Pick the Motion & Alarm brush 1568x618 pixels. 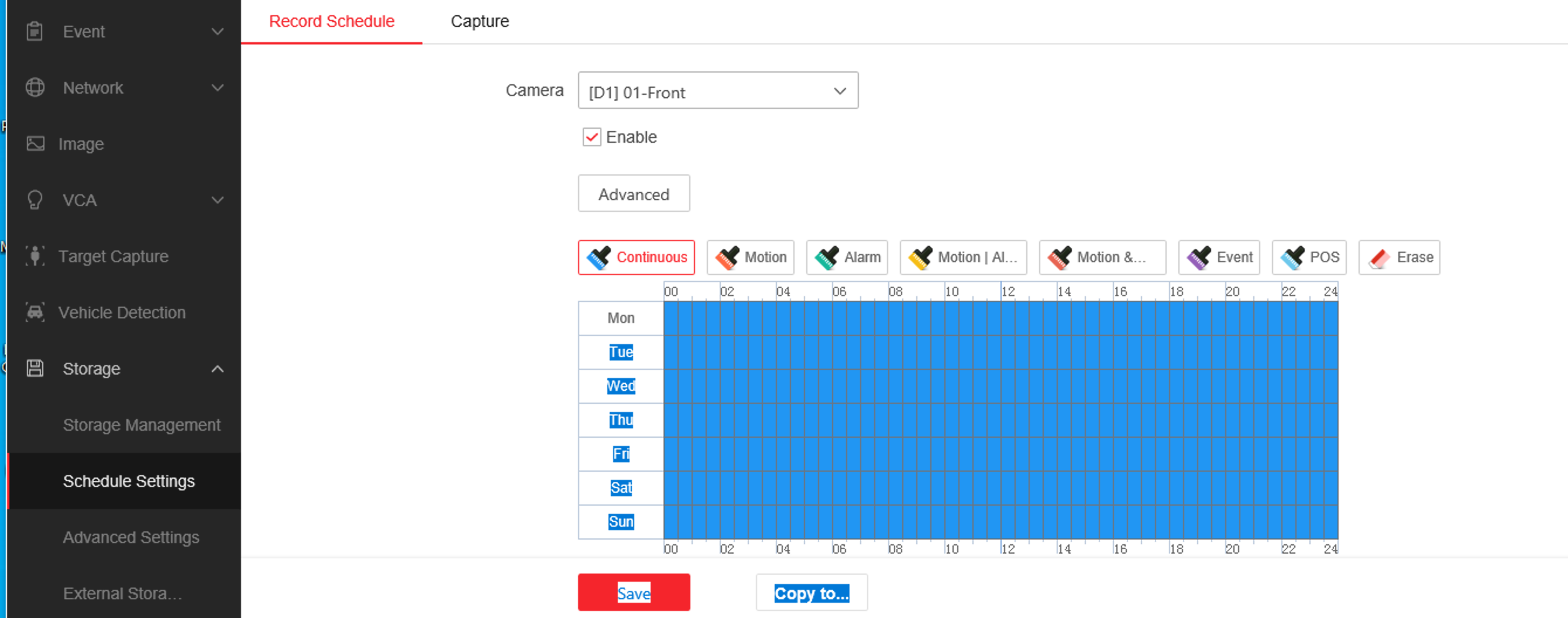pos(1102,257)
